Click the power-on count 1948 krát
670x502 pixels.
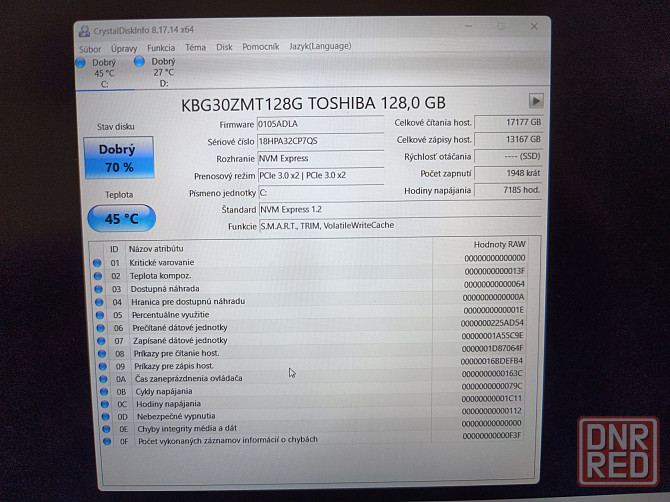(x=508, y=173)
